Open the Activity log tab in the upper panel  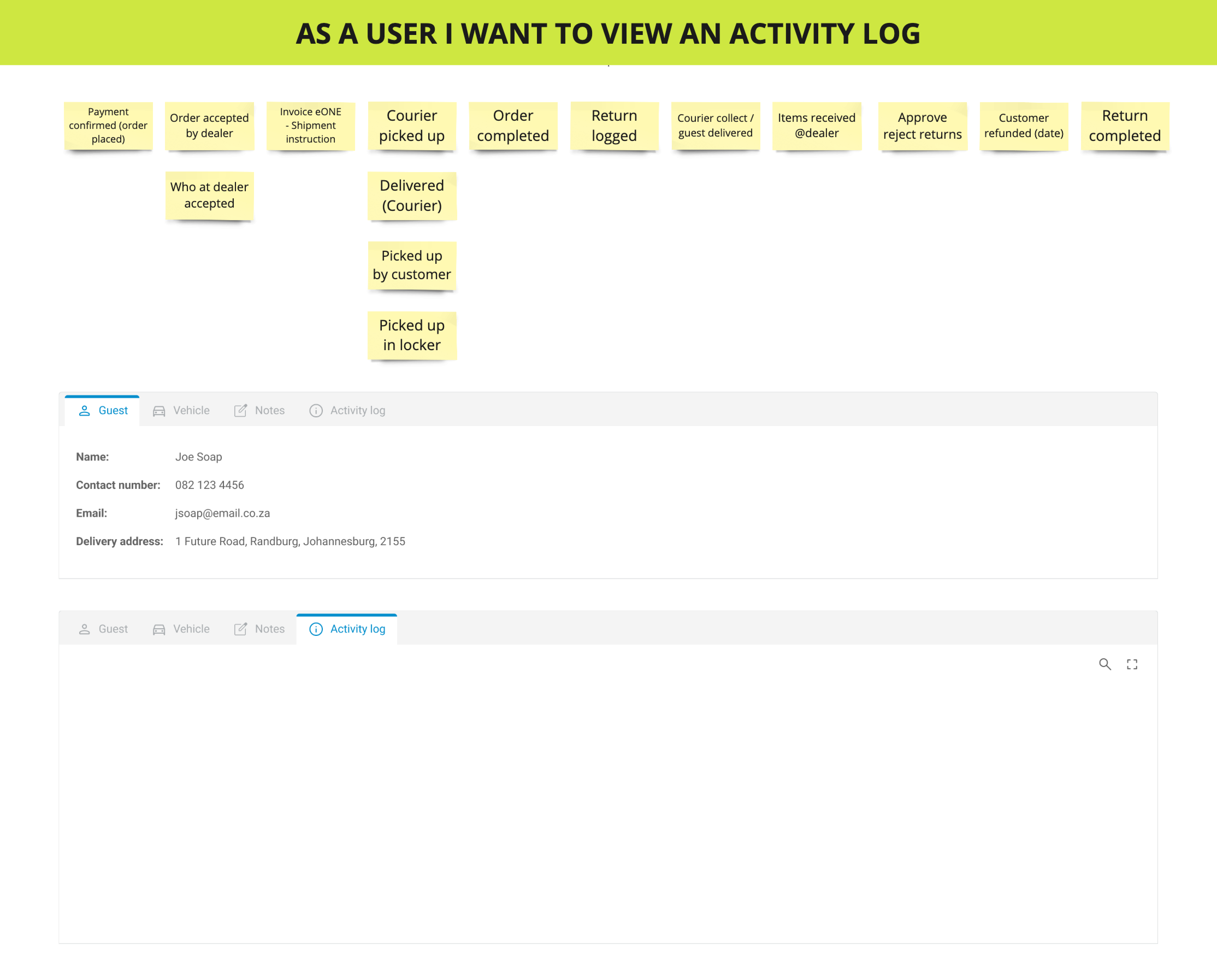click(x=347, y=411)
